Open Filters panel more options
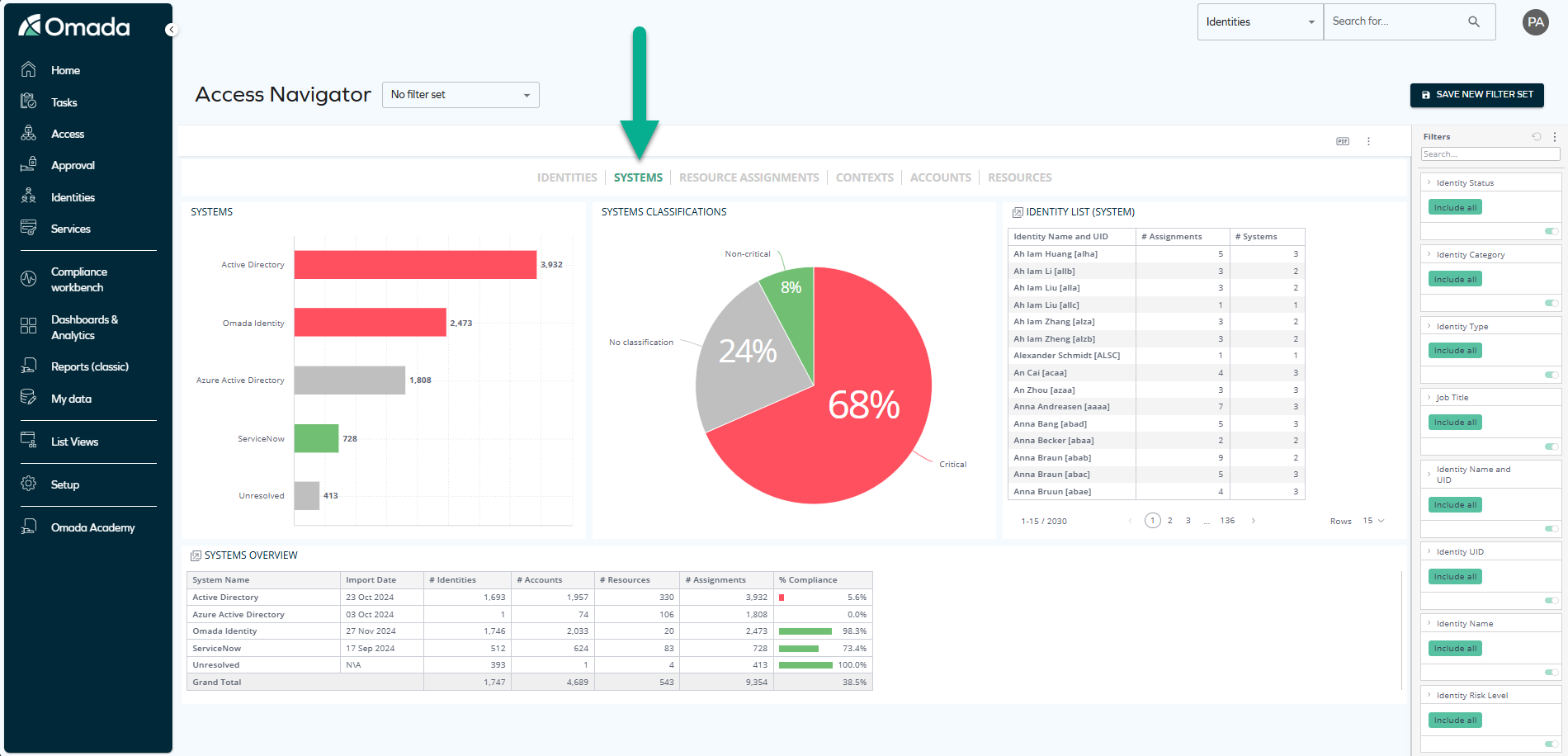This screenshot has width=1568, height=756. click(x=1555, y=137)
